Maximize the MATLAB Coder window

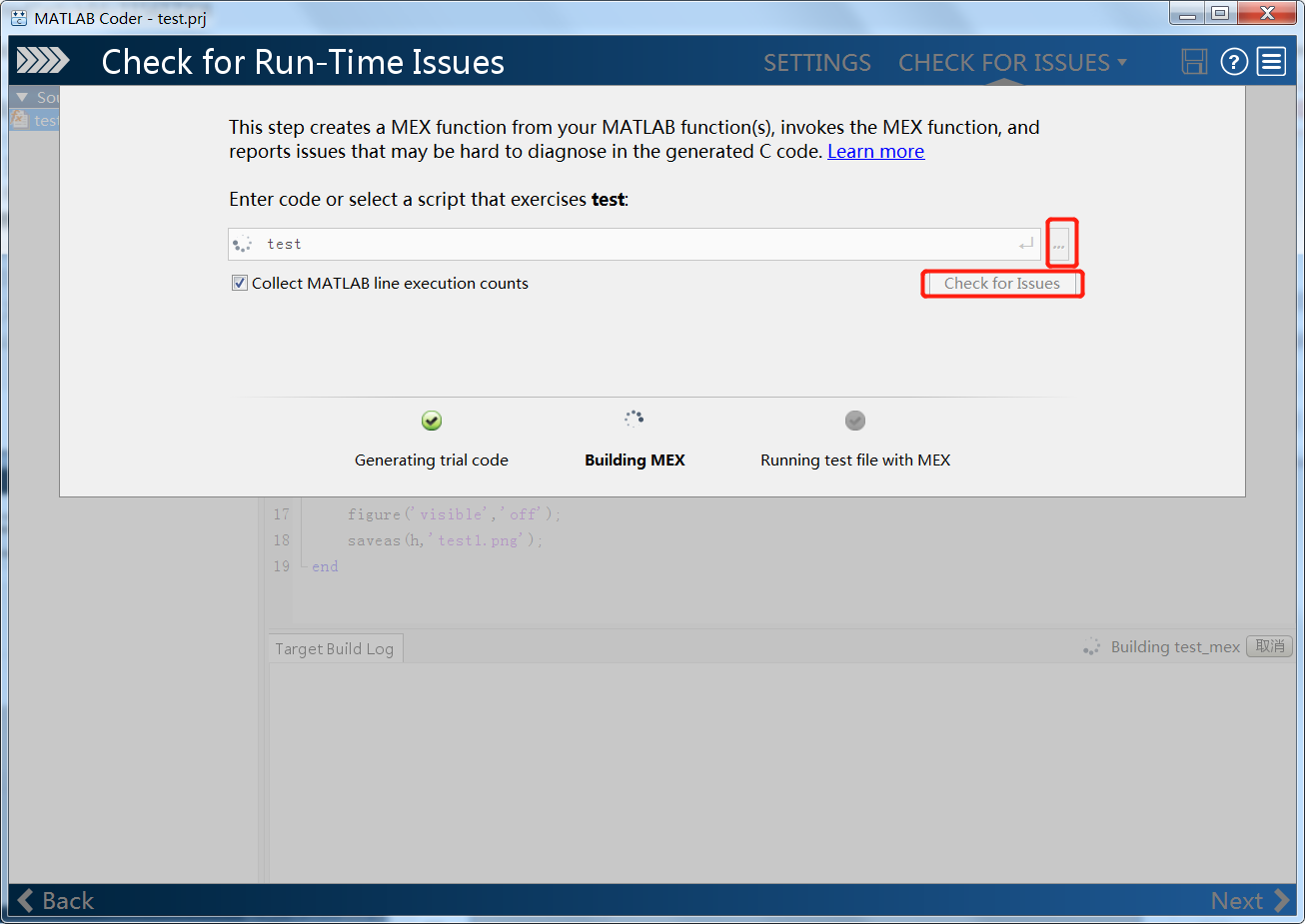tap(1220, 13)
